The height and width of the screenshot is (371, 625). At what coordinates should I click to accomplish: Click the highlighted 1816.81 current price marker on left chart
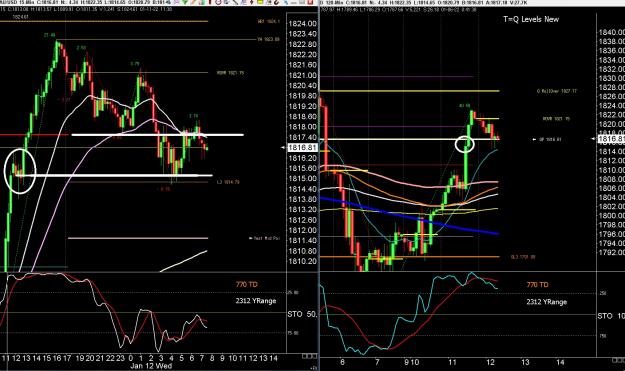click(x=303, y=148)
